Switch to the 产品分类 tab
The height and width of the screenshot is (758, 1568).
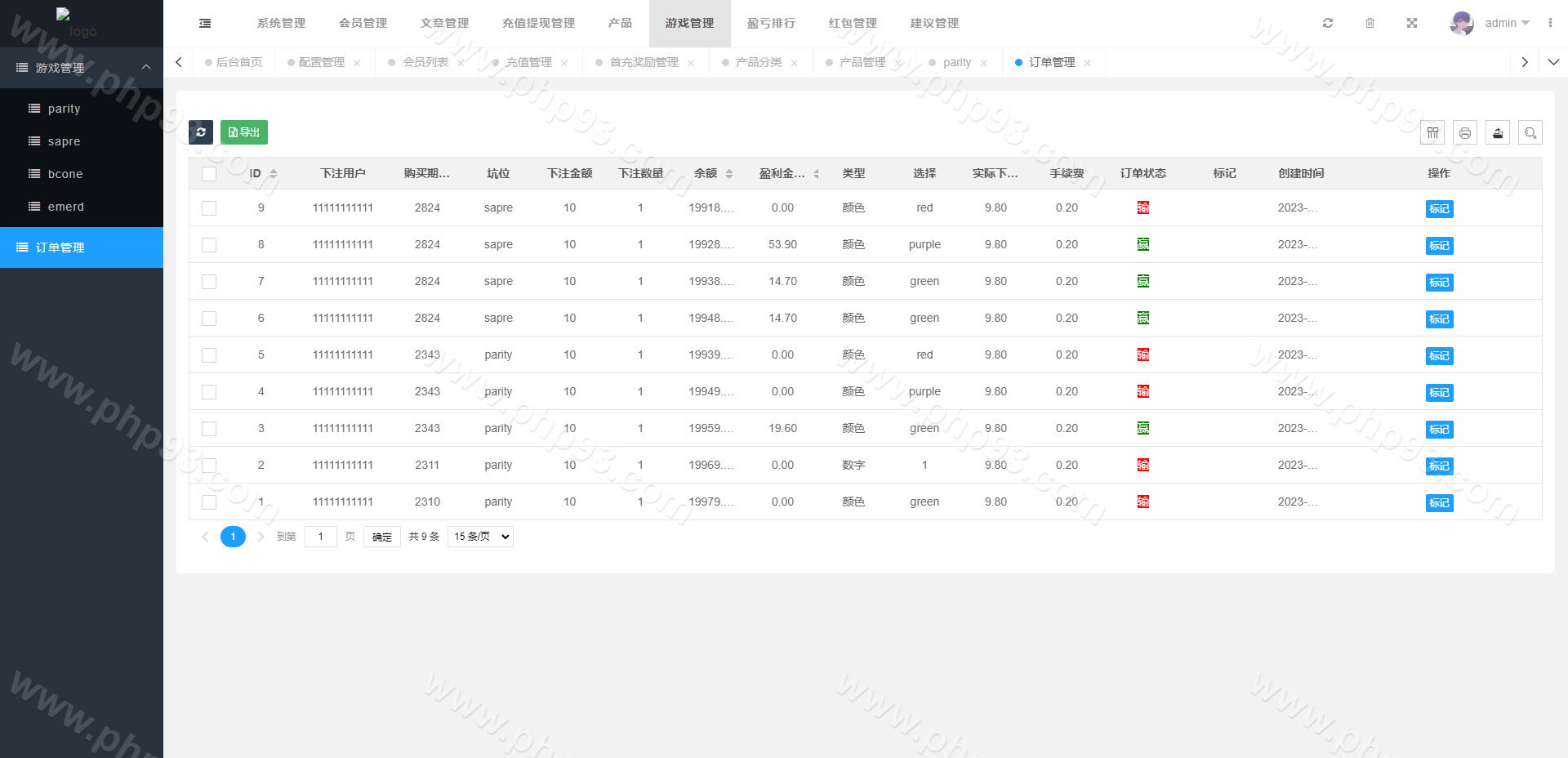click(x=759, y=63)
